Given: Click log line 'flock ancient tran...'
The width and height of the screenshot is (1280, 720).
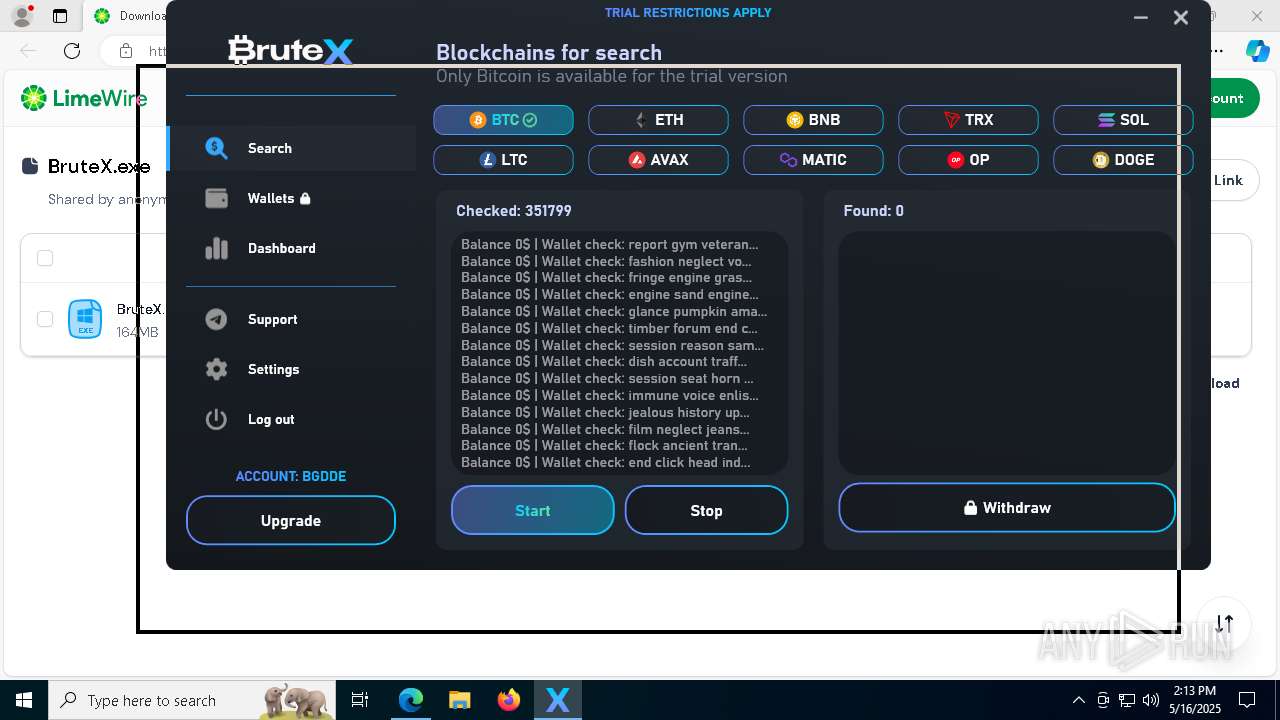Looking at the screenshot, I should pos(604,445).
